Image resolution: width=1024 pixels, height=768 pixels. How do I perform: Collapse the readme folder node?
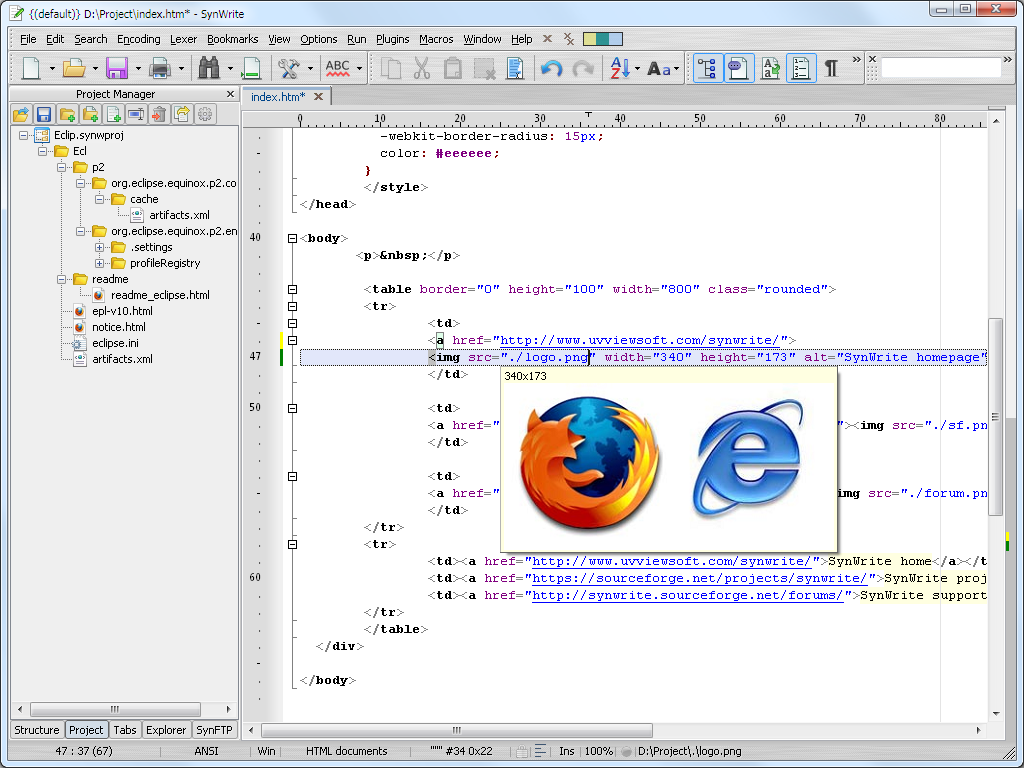point(62,279)
